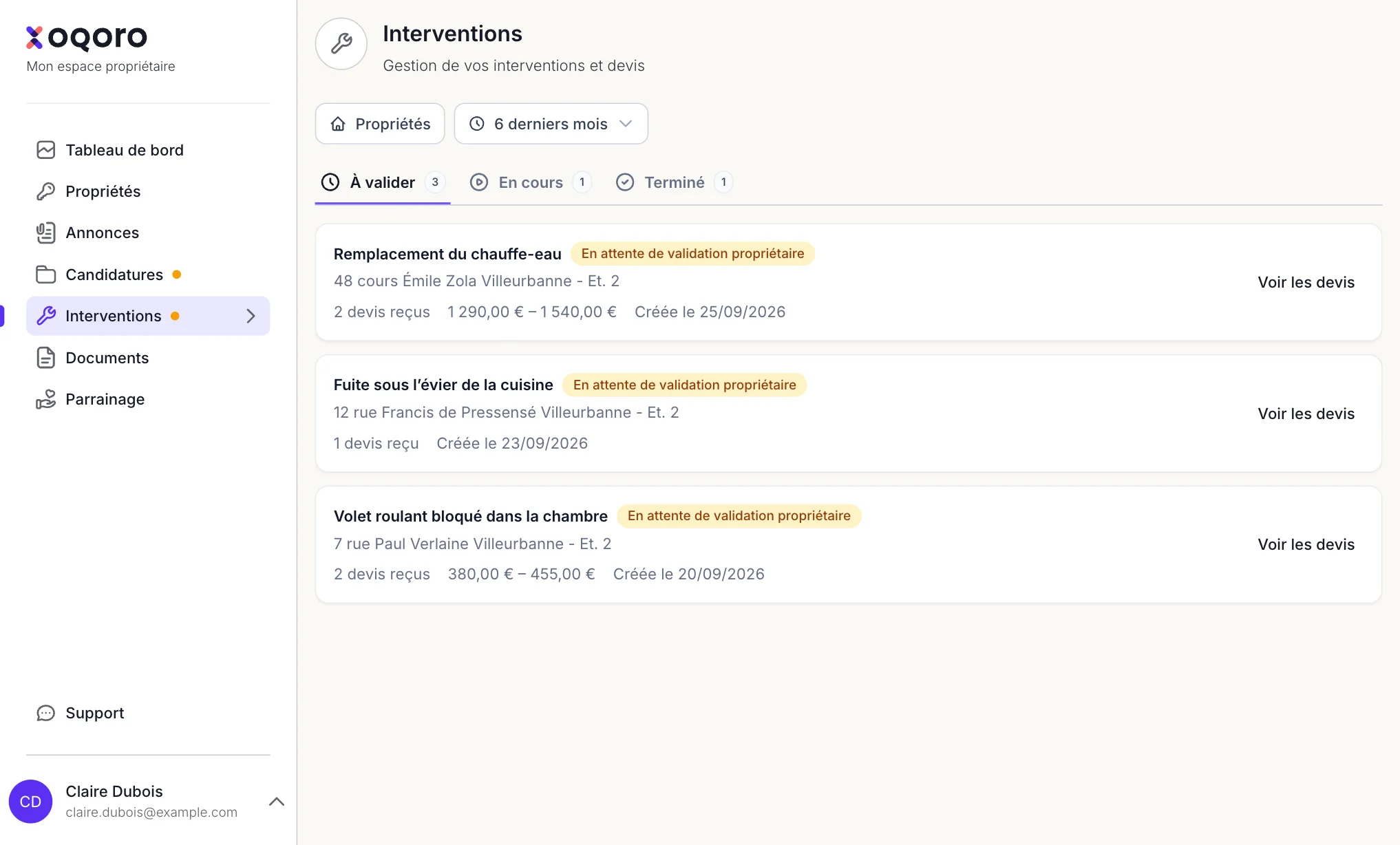Open Support in sidebar
The width and height of the screenshot is (1400, 845).
coord(148,713)
